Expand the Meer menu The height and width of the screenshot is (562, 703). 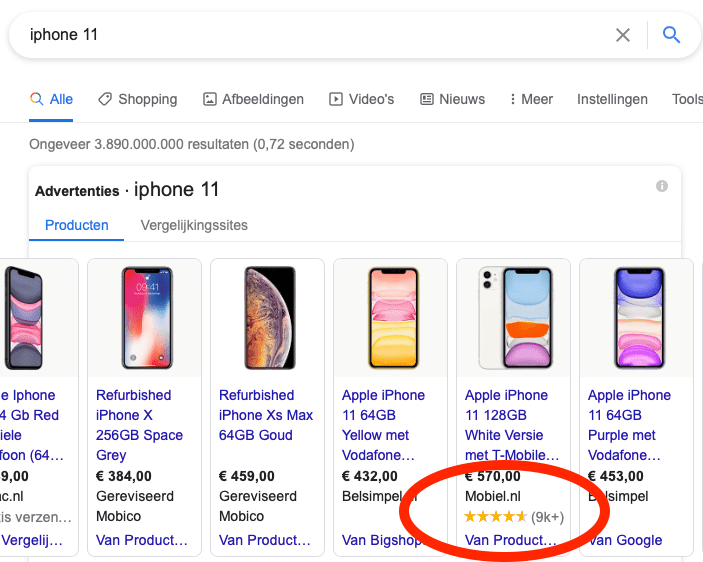point(531,99)
